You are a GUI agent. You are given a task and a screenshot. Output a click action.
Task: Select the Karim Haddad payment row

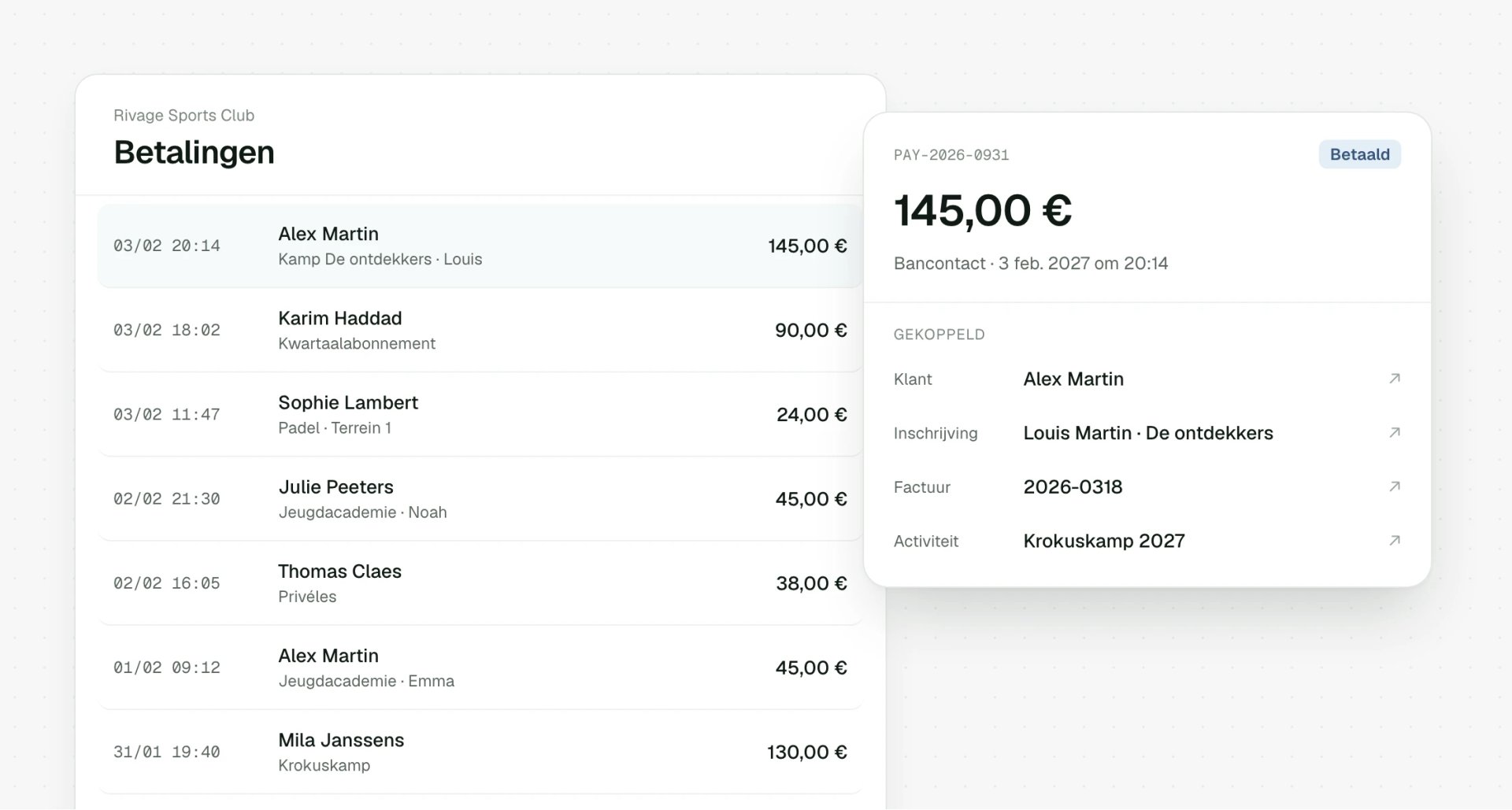point(480,330)
